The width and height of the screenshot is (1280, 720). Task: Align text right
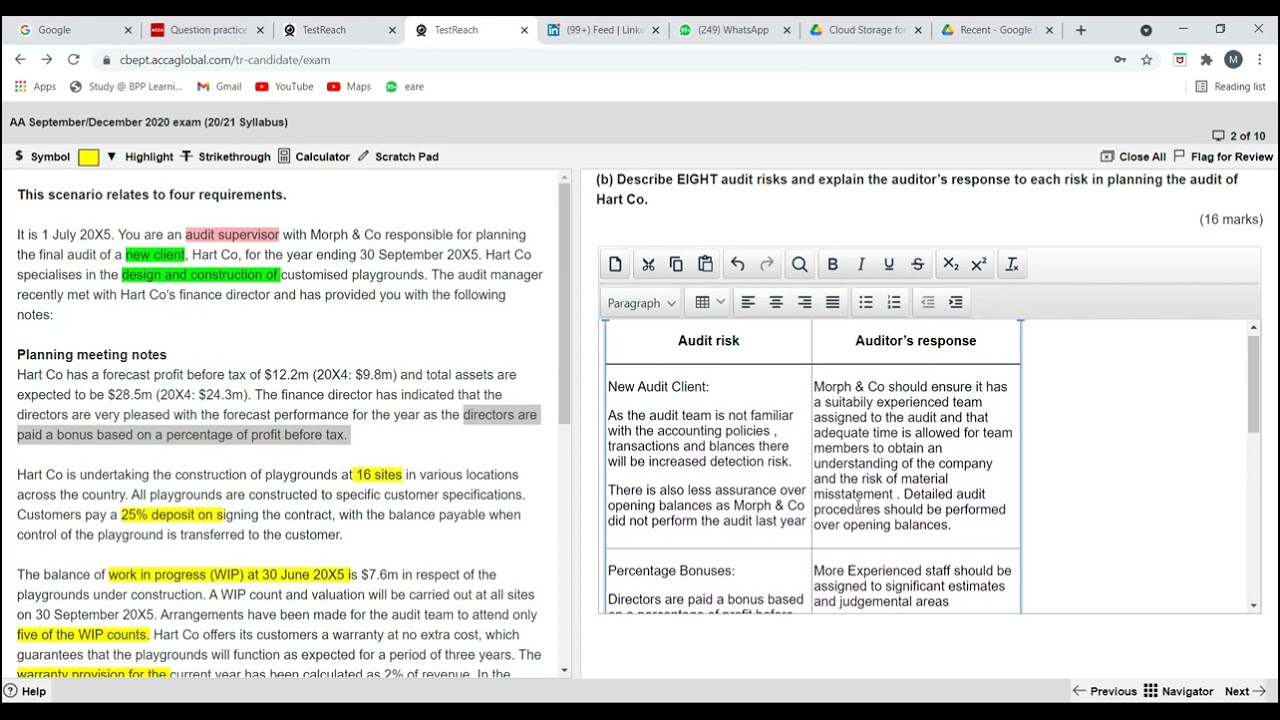tap(804, 302)
